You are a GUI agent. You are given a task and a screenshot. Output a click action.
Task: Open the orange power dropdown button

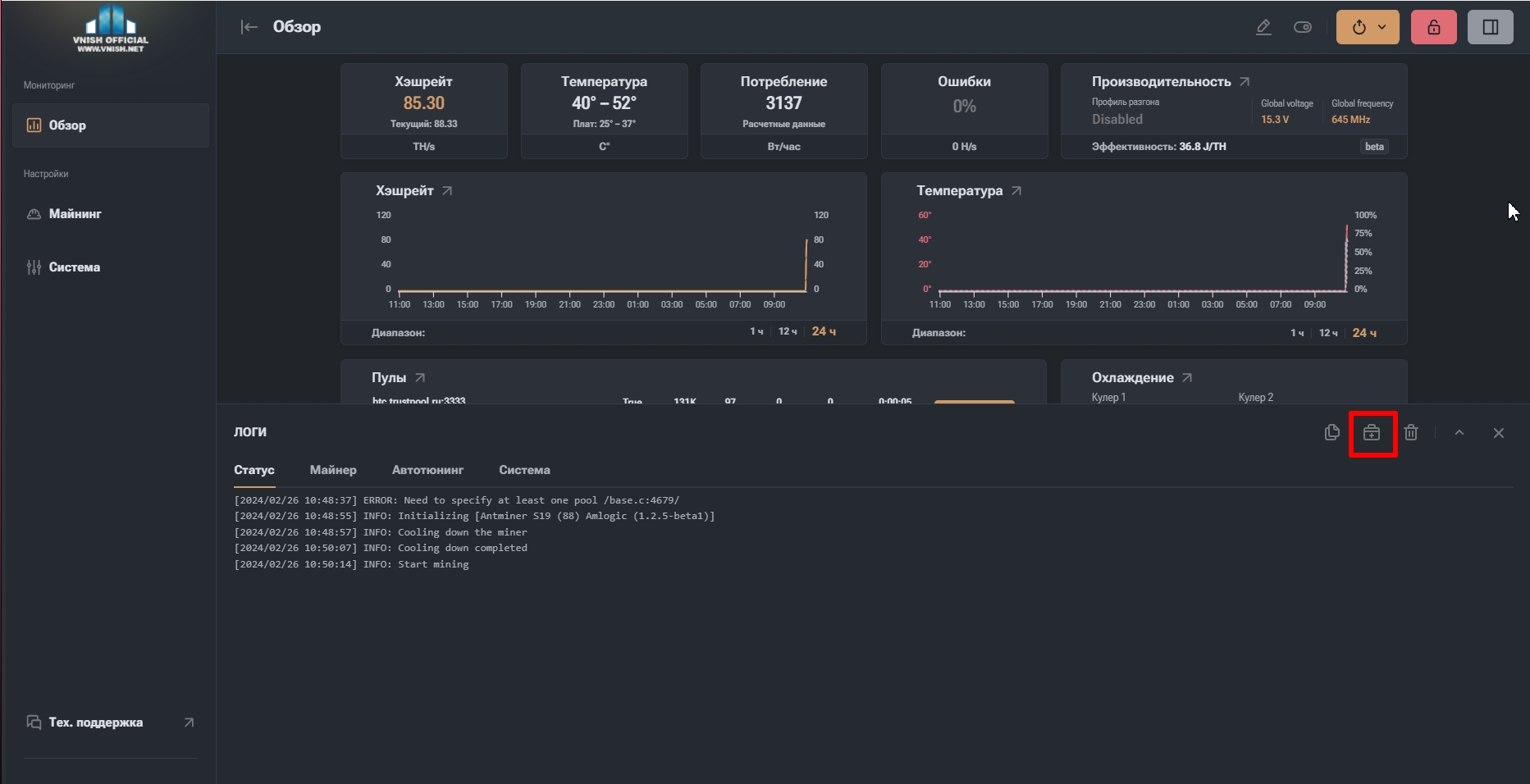(1368, 27)
